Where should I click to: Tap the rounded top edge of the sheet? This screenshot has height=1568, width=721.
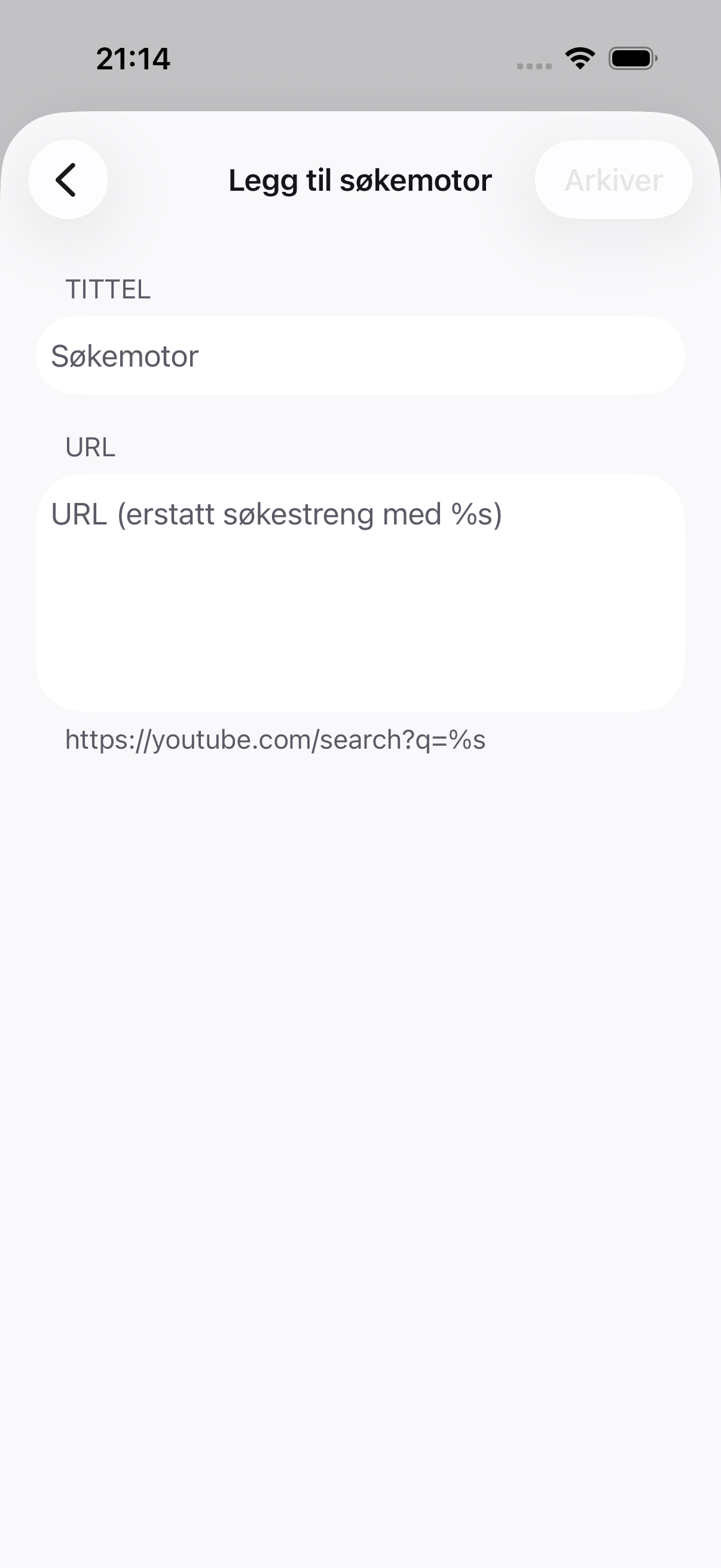point(360,115)
